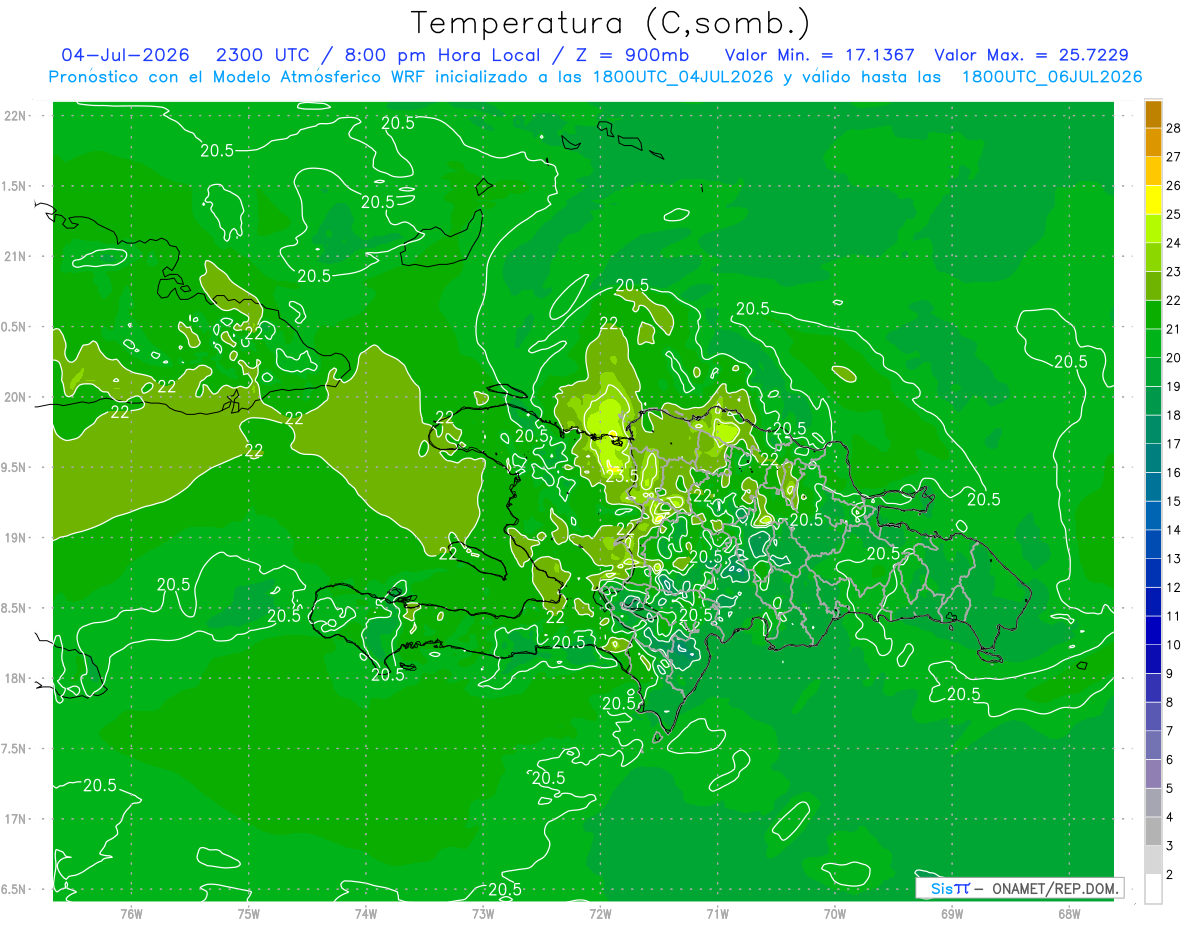The width and height of the screenshot is (1200, 927).
Task: Click the "75W" longitude axis label
Action: pos(249,913)
